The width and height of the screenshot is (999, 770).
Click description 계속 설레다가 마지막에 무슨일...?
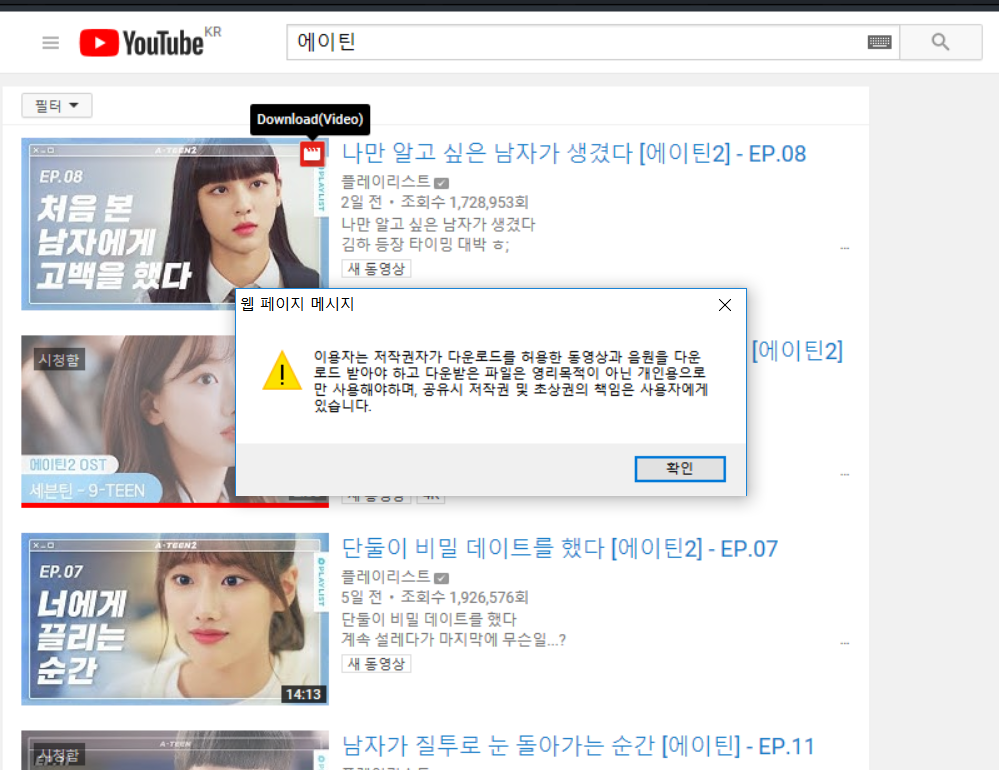tap(454, 639)
